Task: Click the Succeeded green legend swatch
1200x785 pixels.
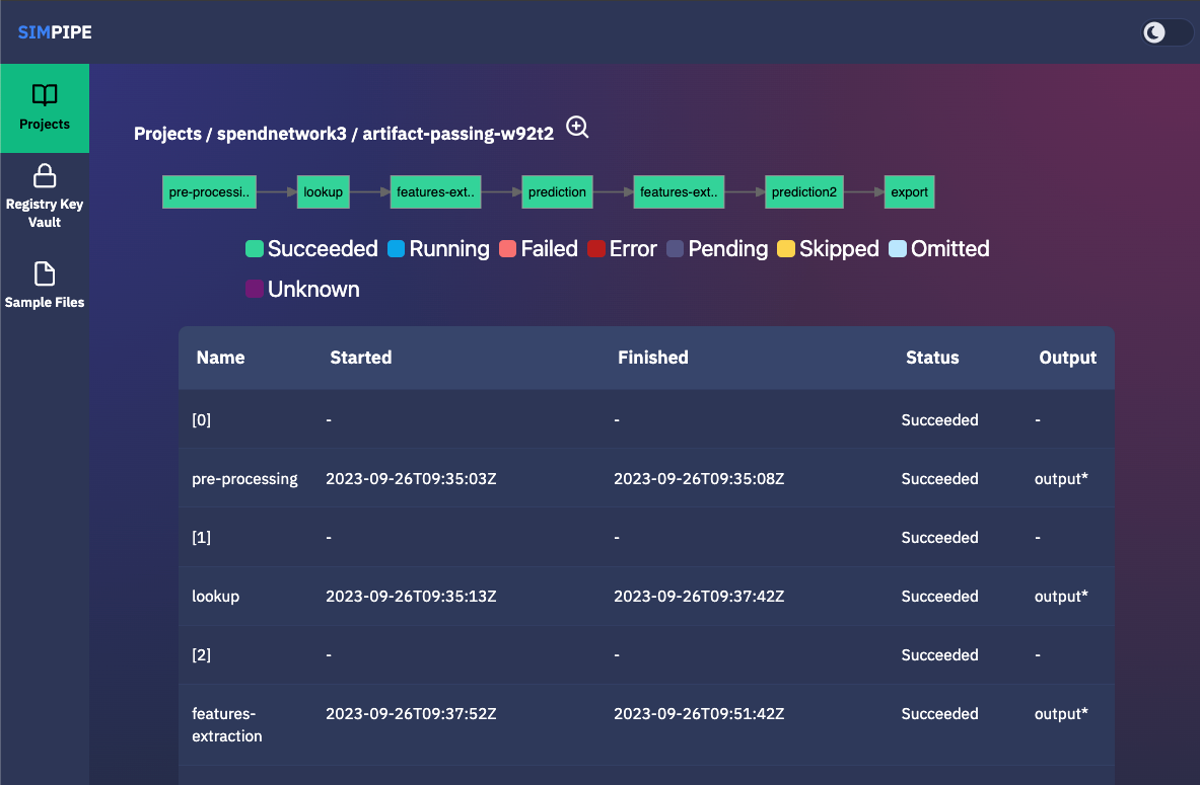Action: click(254, 249)
